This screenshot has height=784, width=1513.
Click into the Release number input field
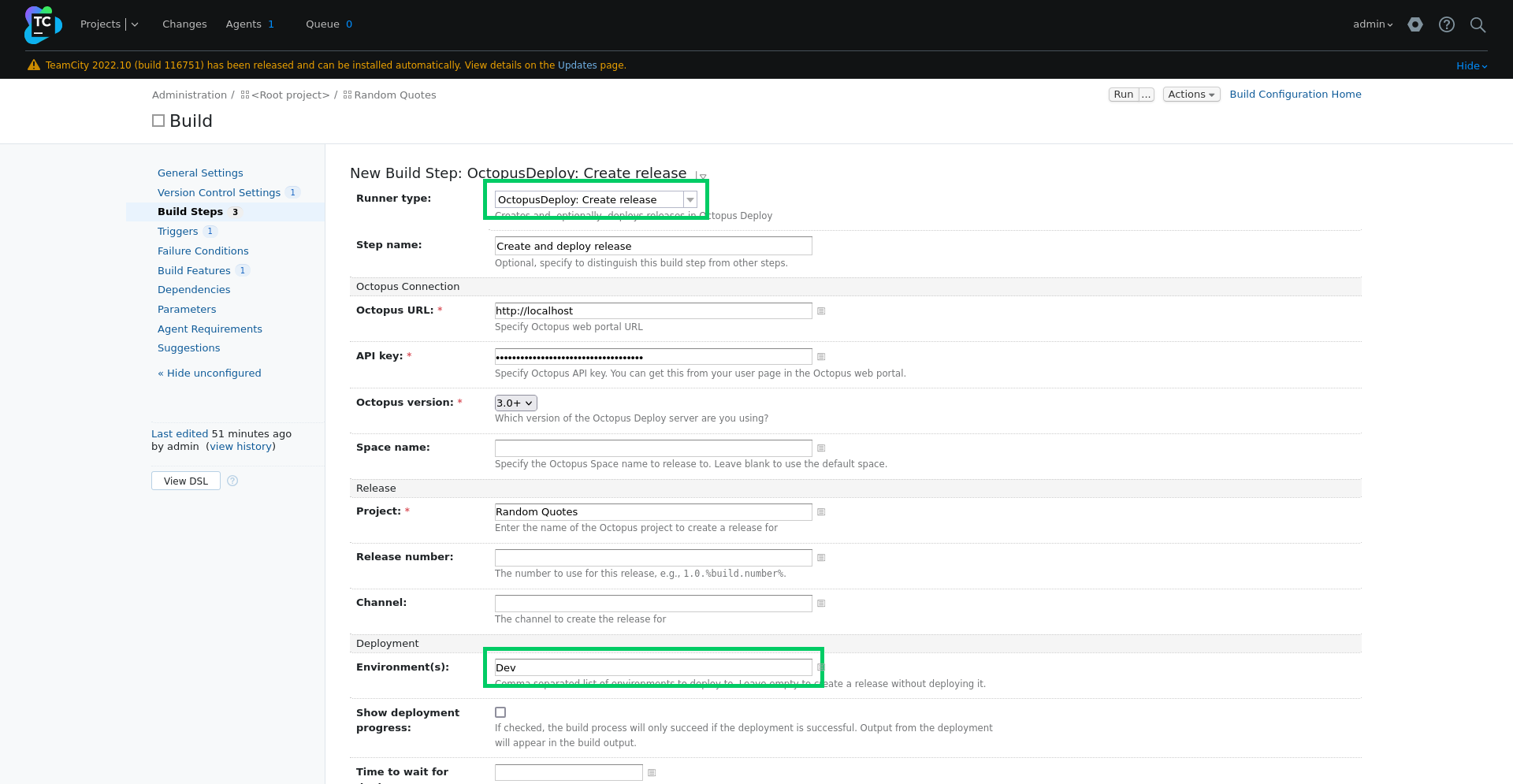(x=653, y=558)
